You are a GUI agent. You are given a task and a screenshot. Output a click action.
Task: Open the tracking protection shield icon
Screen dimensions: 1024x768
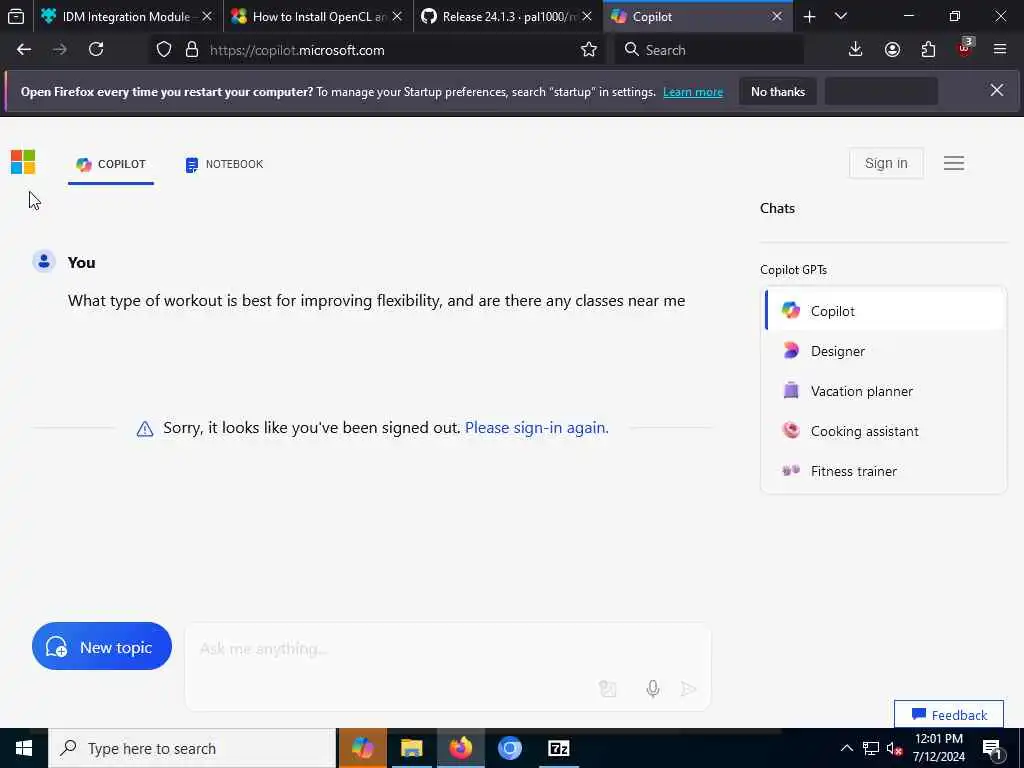164,50
